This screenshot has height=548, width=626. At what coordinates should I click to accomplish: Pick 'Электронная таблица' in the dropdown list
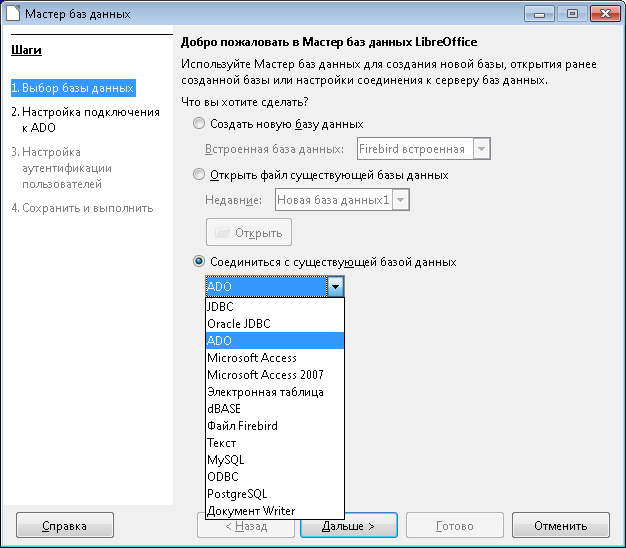(x=275, y=392)
